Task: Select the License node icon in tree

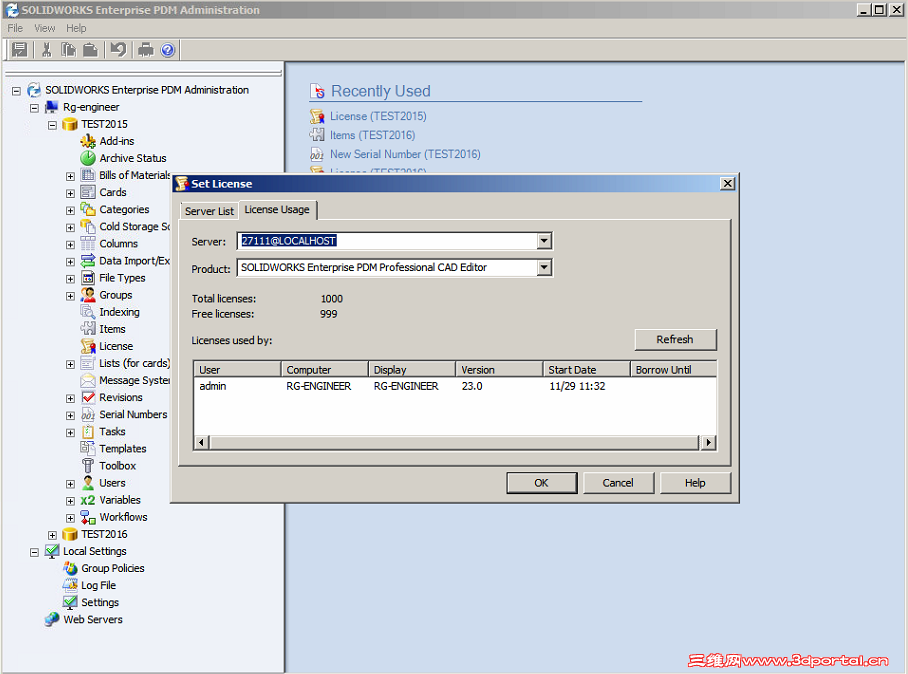Action: [88, 346]
